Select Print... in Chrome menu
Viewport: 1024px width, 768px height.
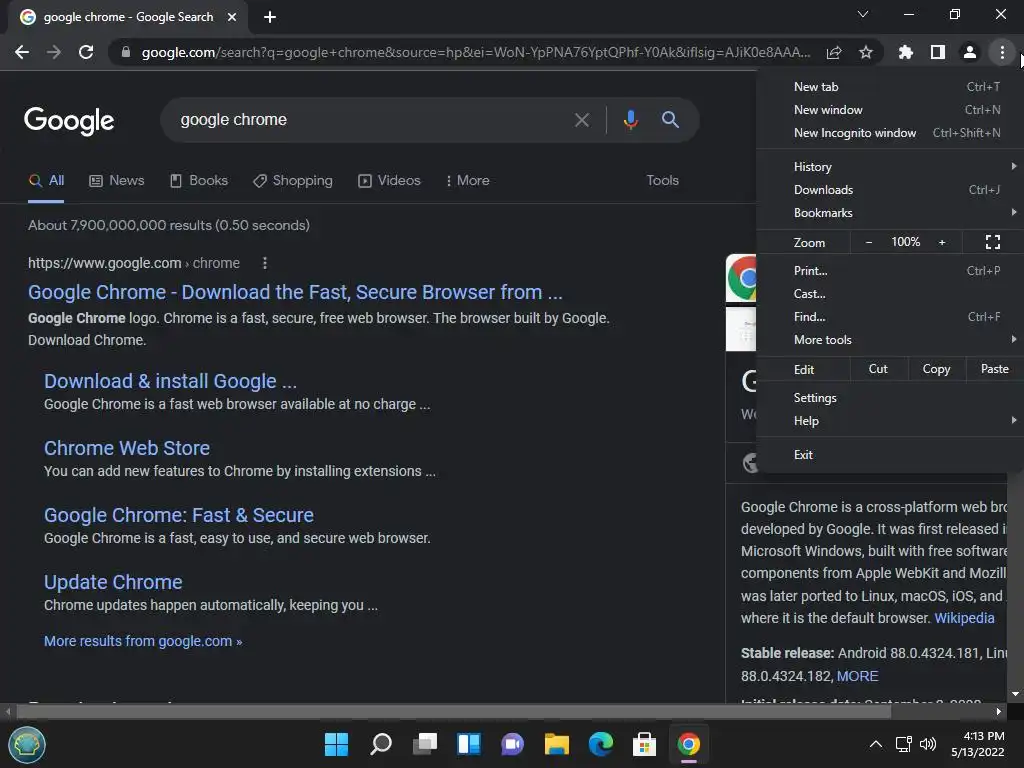[x=890, y=270]
